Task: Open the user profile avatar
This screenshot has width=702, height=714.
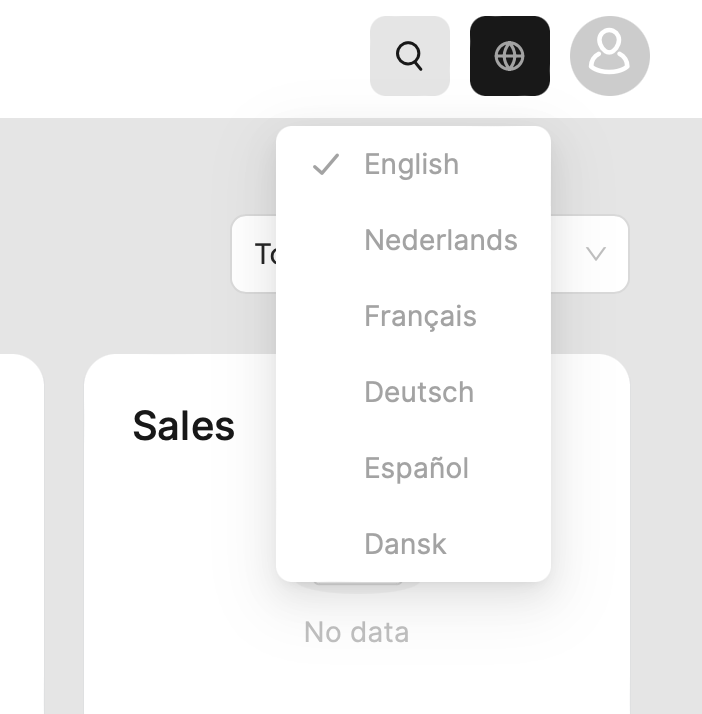Action: (609, 56)
